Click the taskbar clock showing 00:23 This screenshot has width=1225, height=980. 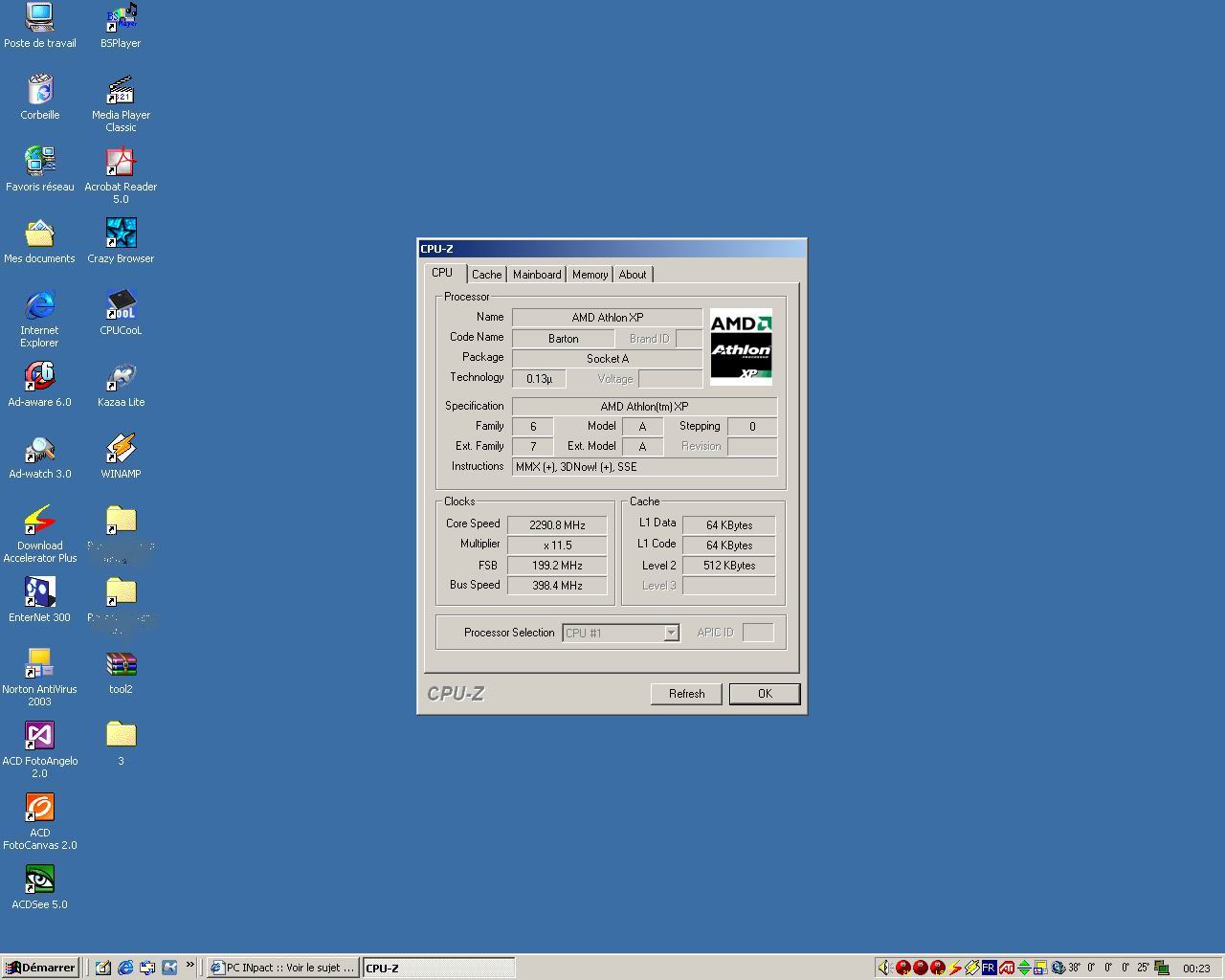(x=1196, y=968)
